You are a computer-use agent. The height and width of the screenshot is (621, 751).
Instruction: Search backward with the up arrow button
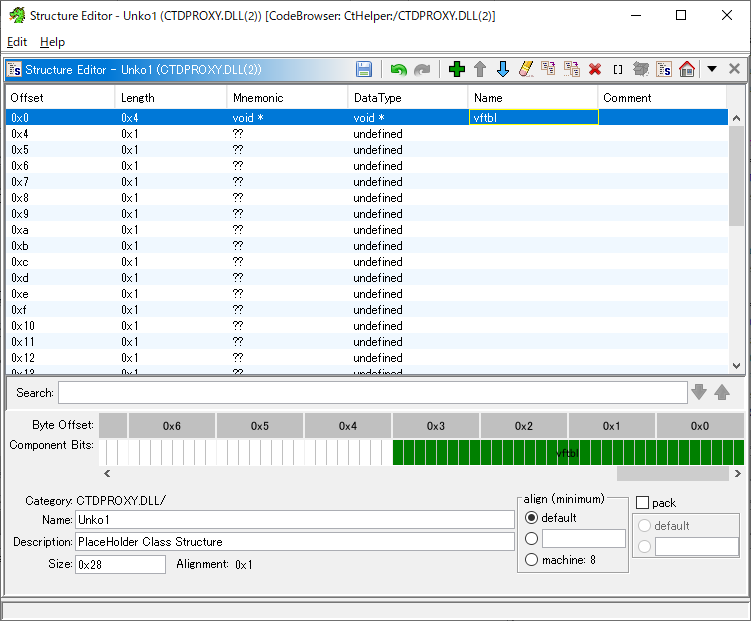point(722,392)
